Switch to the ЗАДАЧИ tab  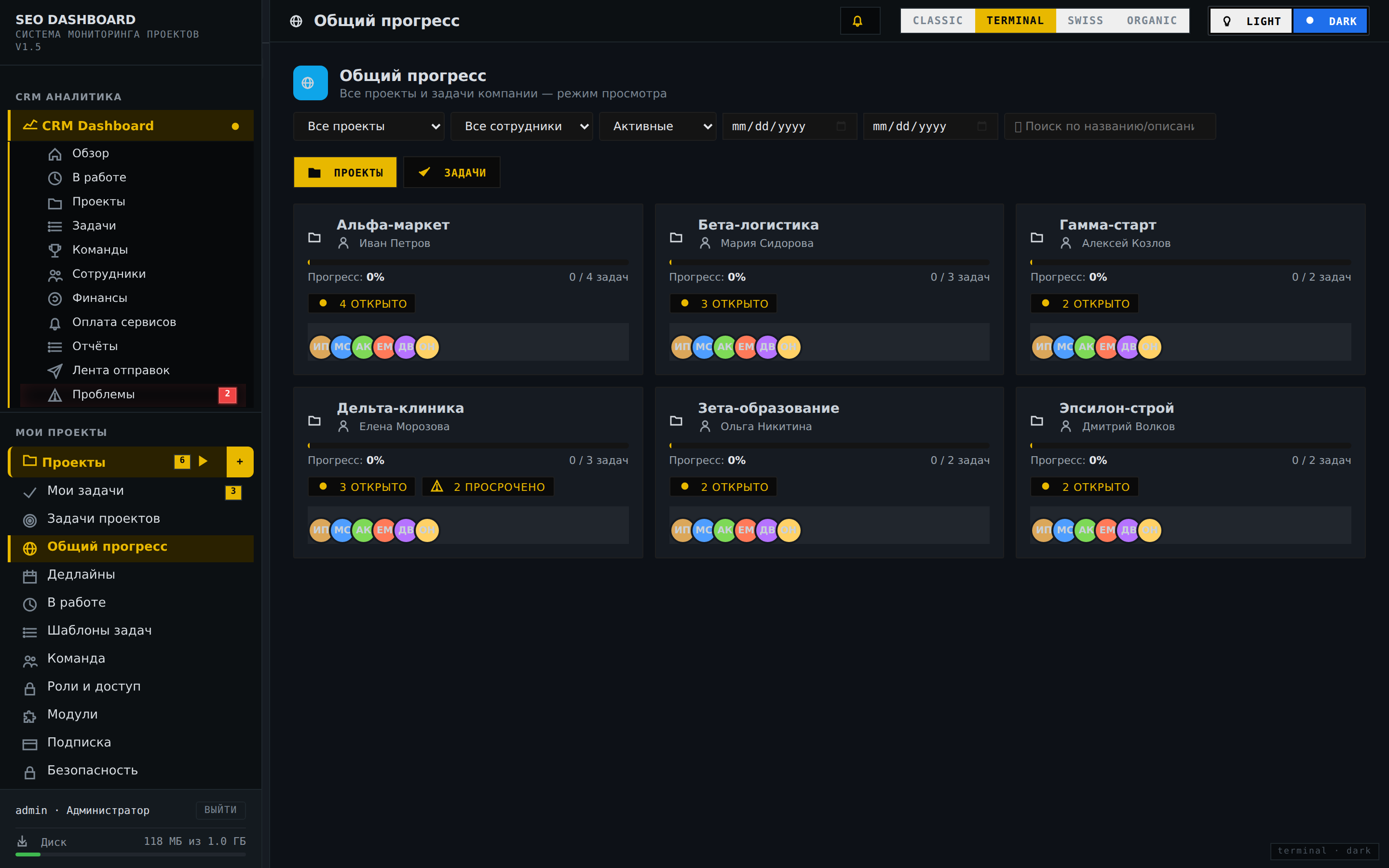tap(452, 172)
